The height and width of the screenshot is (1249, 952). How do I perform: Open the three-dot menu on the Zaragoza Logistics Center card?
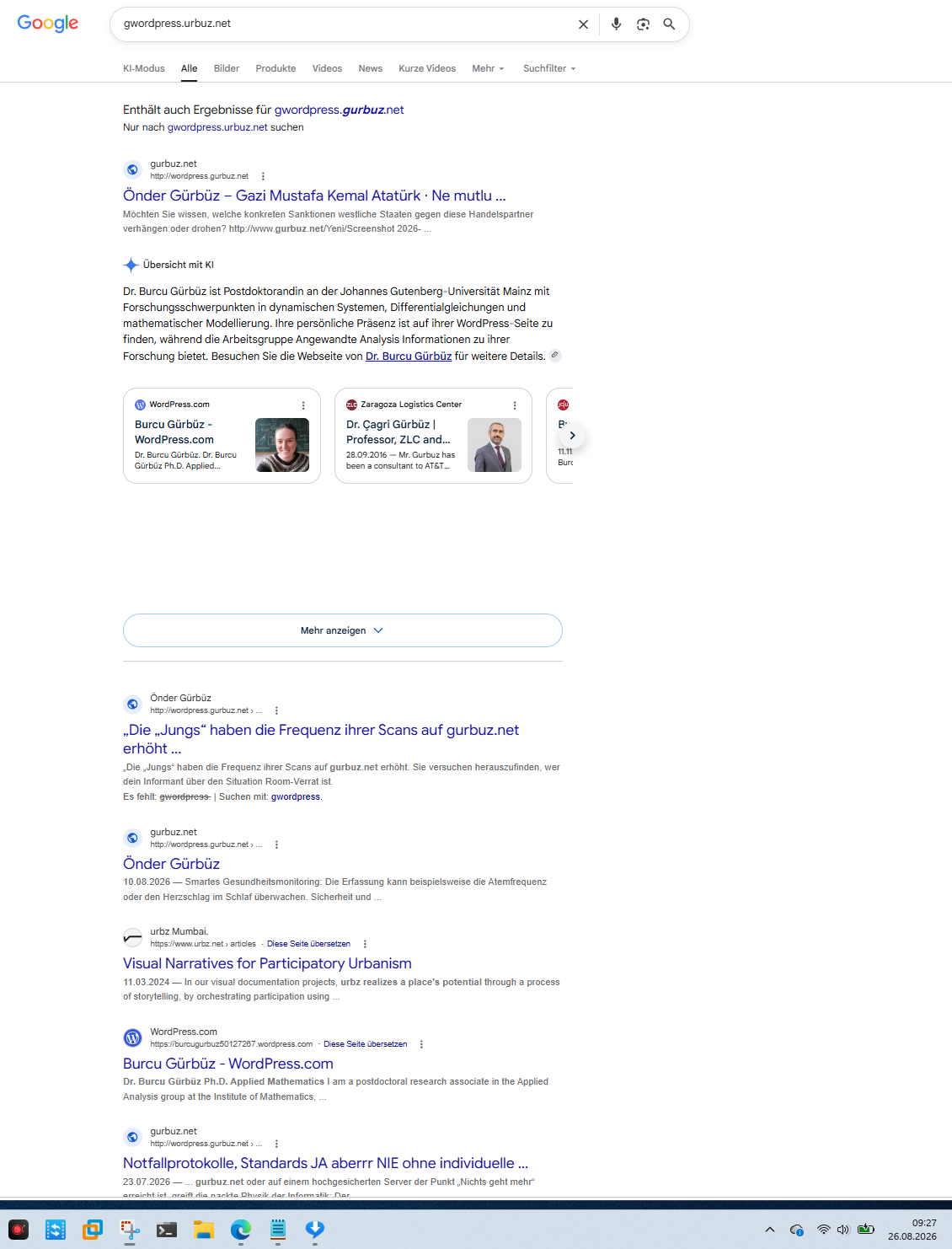515,405
